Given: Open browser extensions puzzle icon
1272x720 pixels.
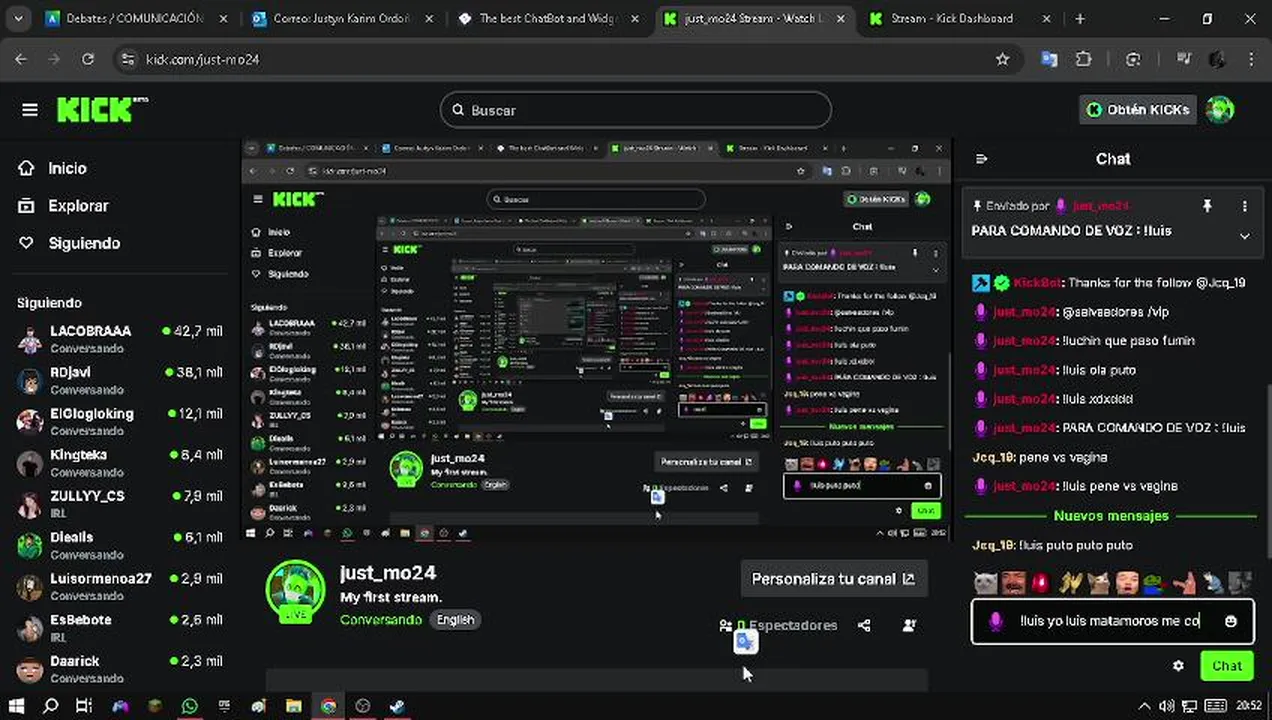Looking at the screenshot, I should 1083,59.
